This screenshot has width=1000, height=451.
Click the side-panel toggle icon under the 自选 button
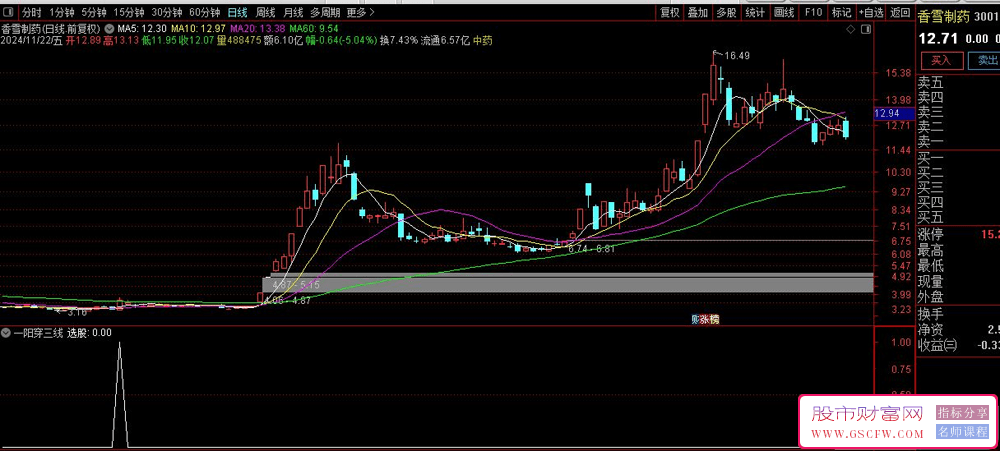pyautogui.click(x=865, y=30)
